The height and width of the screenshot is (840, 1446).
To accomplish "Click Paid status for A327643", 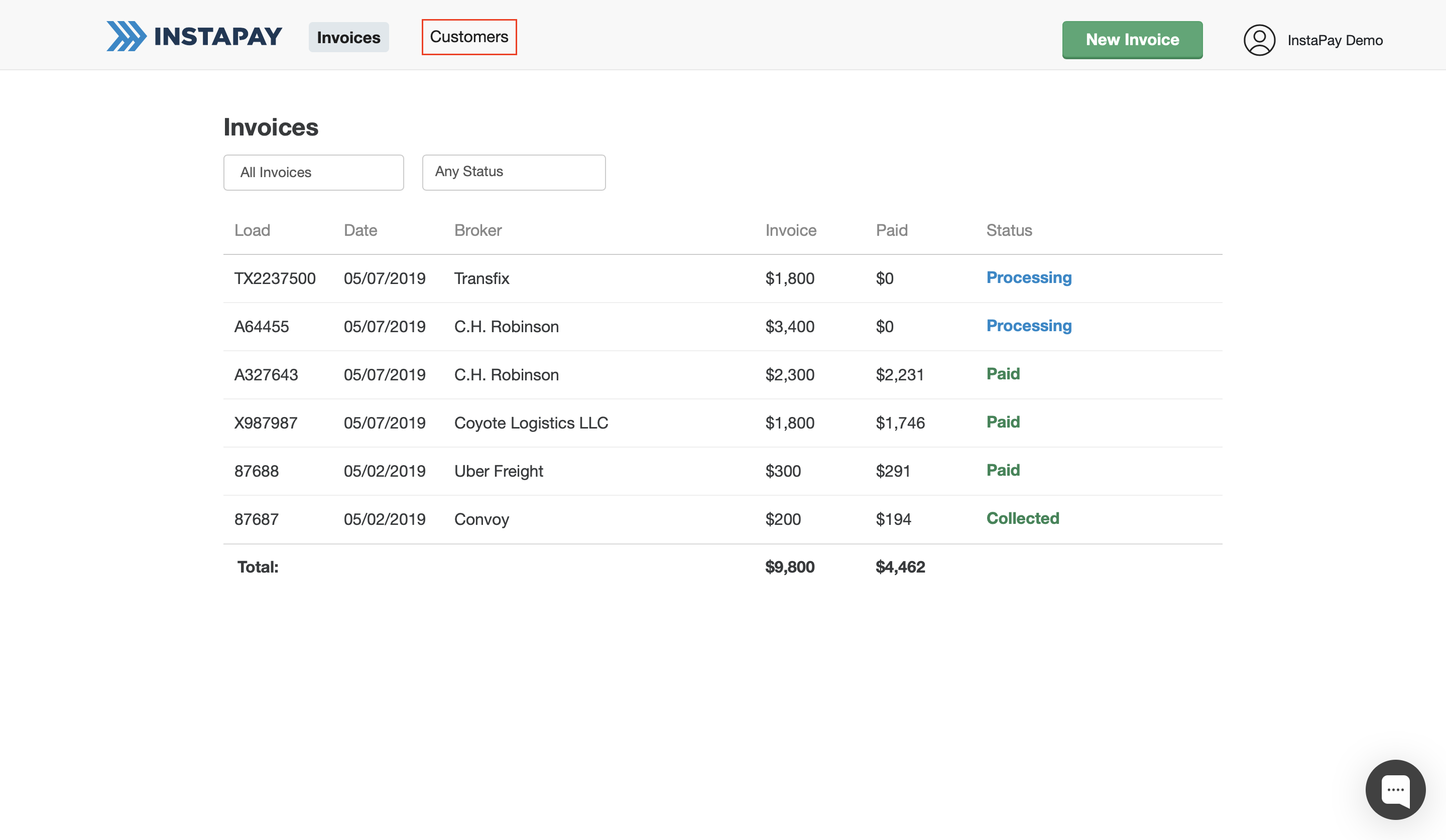I will [x=1003, y=373].
